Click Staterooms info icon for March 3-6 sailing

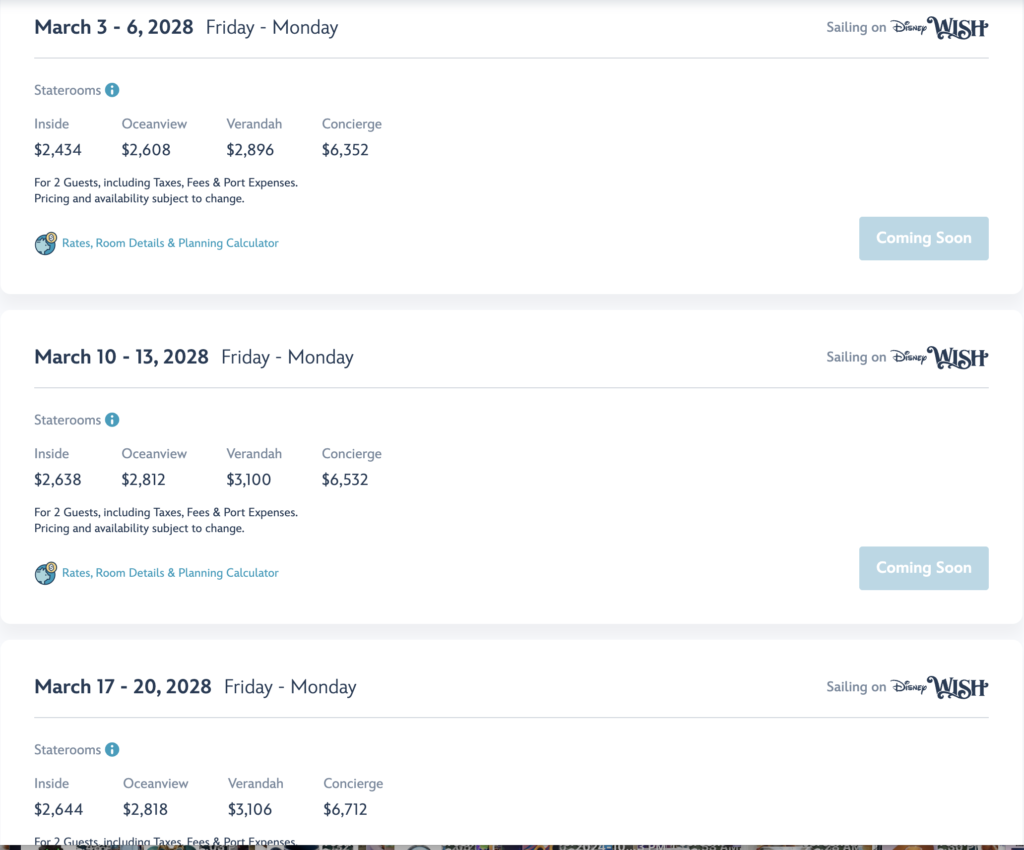coord(112,90)
